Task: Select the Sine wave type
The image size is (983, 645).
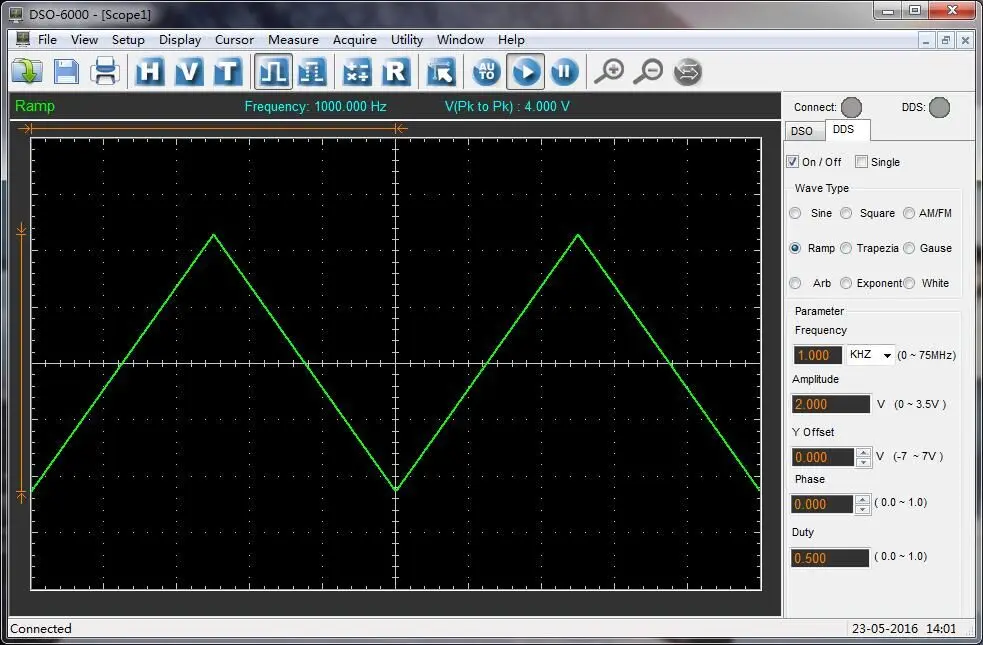Action: coord(796,213)
